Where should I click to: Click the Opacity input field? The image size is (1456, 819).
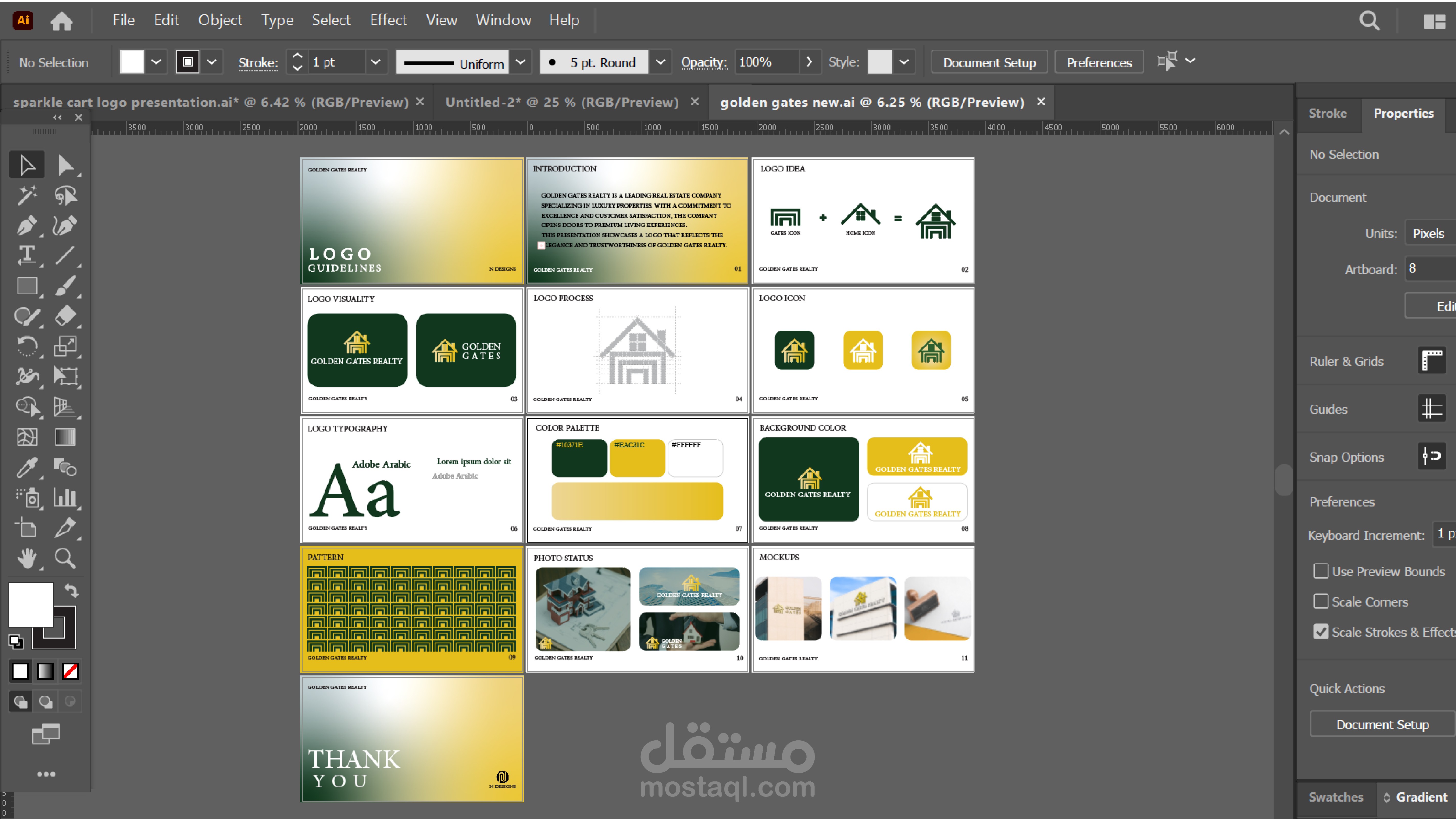[766, 62]
